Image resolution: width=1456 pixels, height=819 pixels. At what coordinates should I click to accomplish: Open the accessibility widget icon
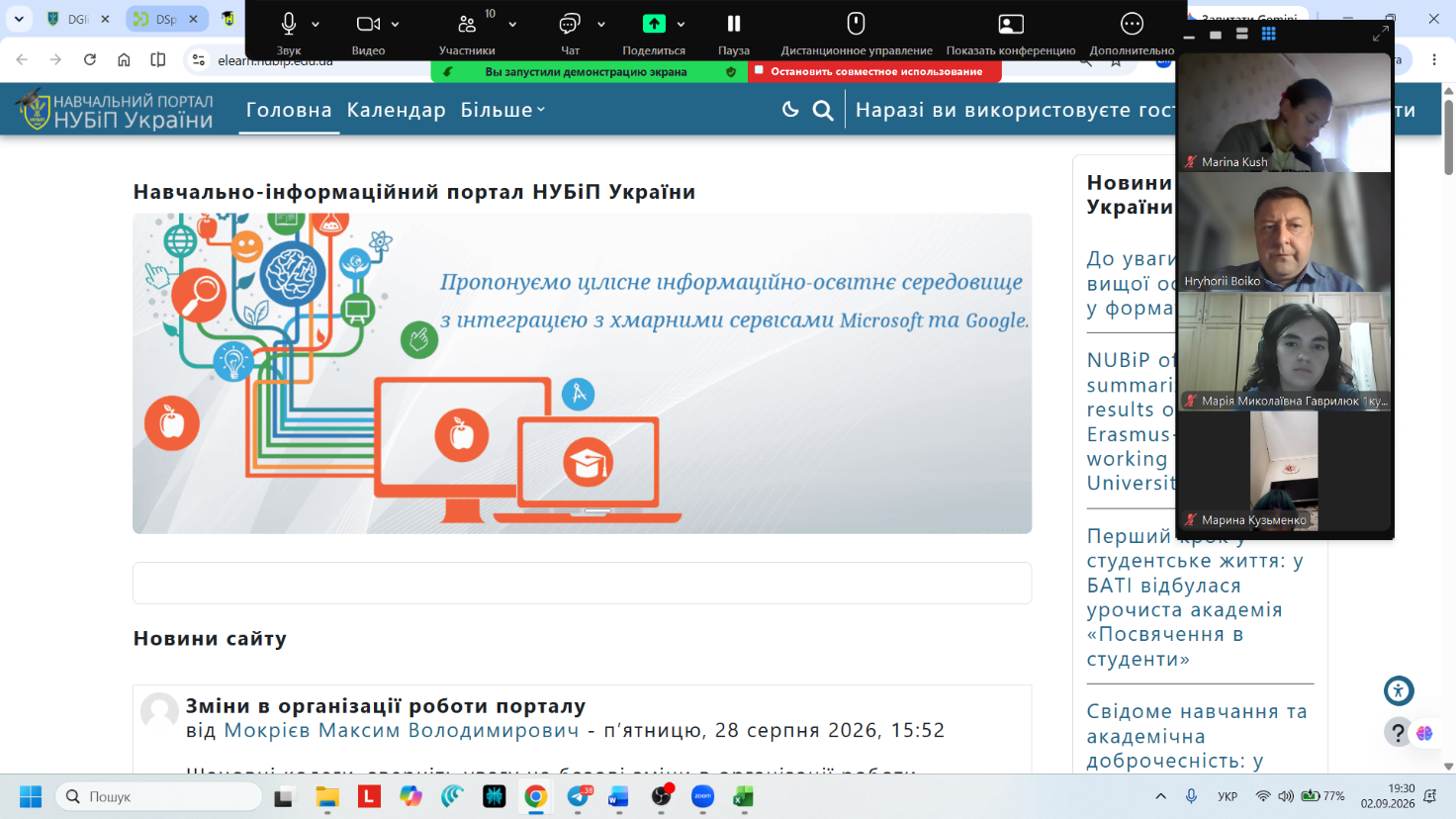coord(1399,690)
